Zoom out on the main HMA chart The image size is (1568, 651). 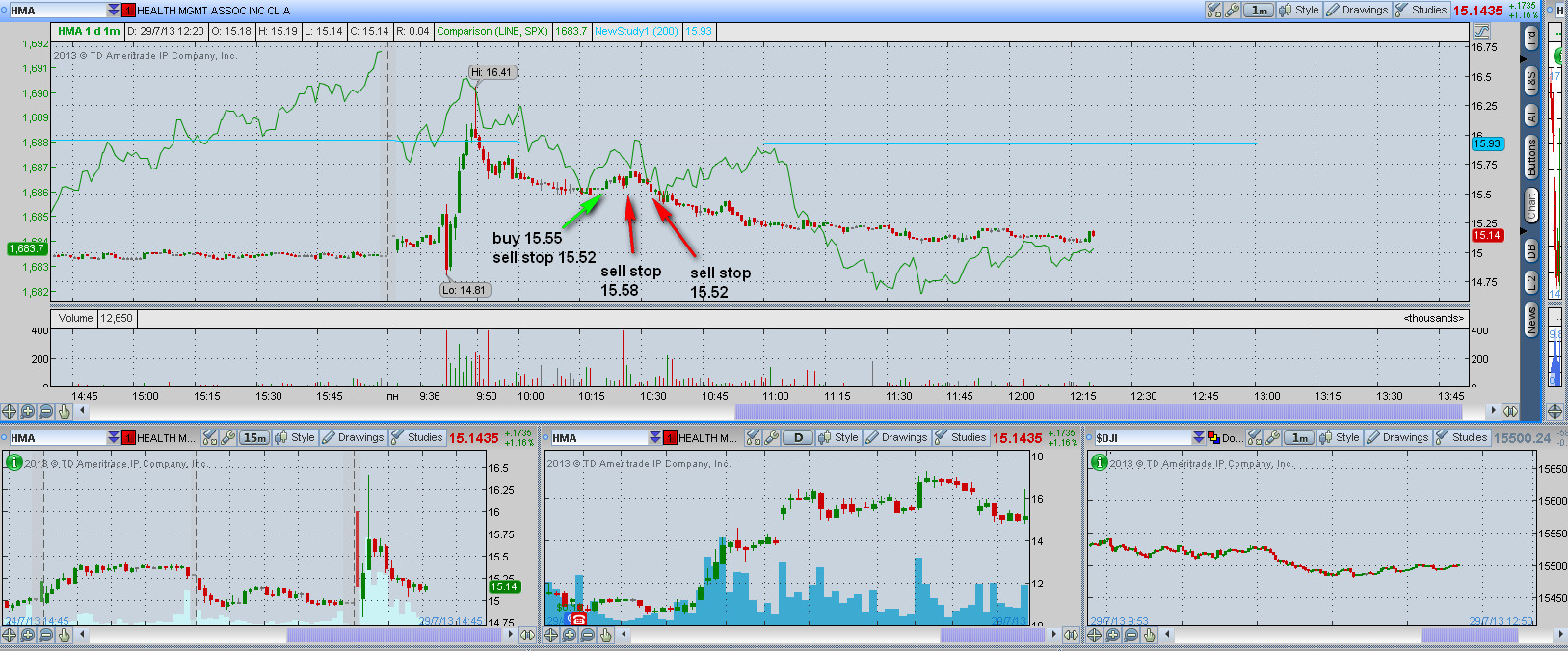pyautogui.click(x=46, y=411)
